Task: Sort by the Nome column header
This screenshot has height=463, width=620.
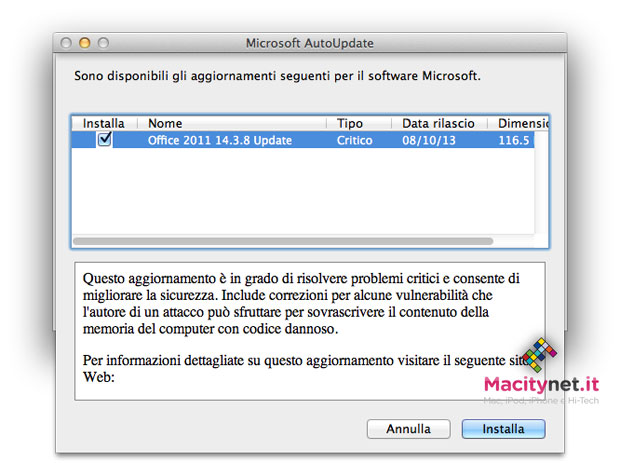Action: coord(232,123)
